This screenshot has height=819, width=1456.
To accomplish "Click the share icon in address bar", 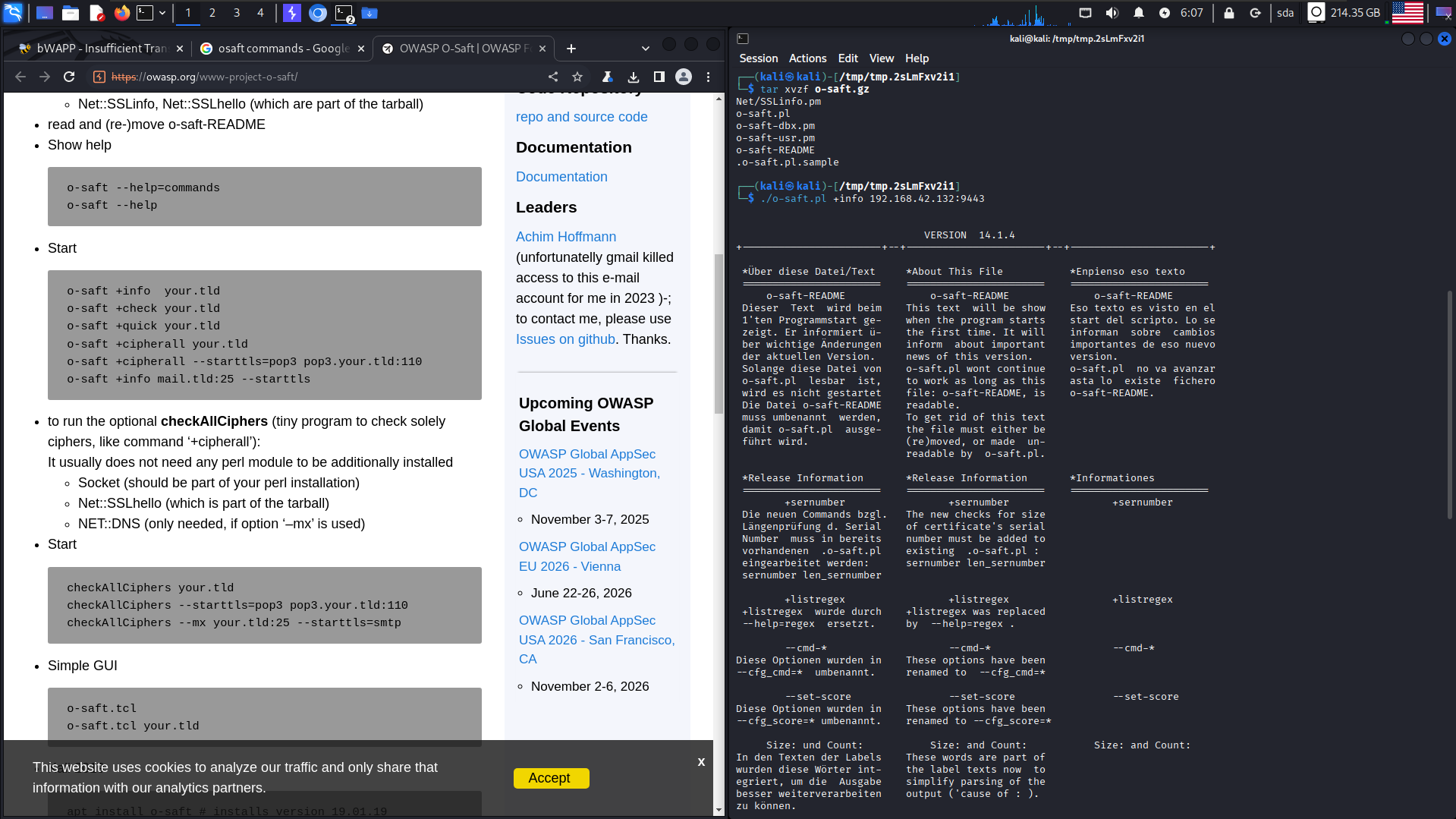I will 553,77.
